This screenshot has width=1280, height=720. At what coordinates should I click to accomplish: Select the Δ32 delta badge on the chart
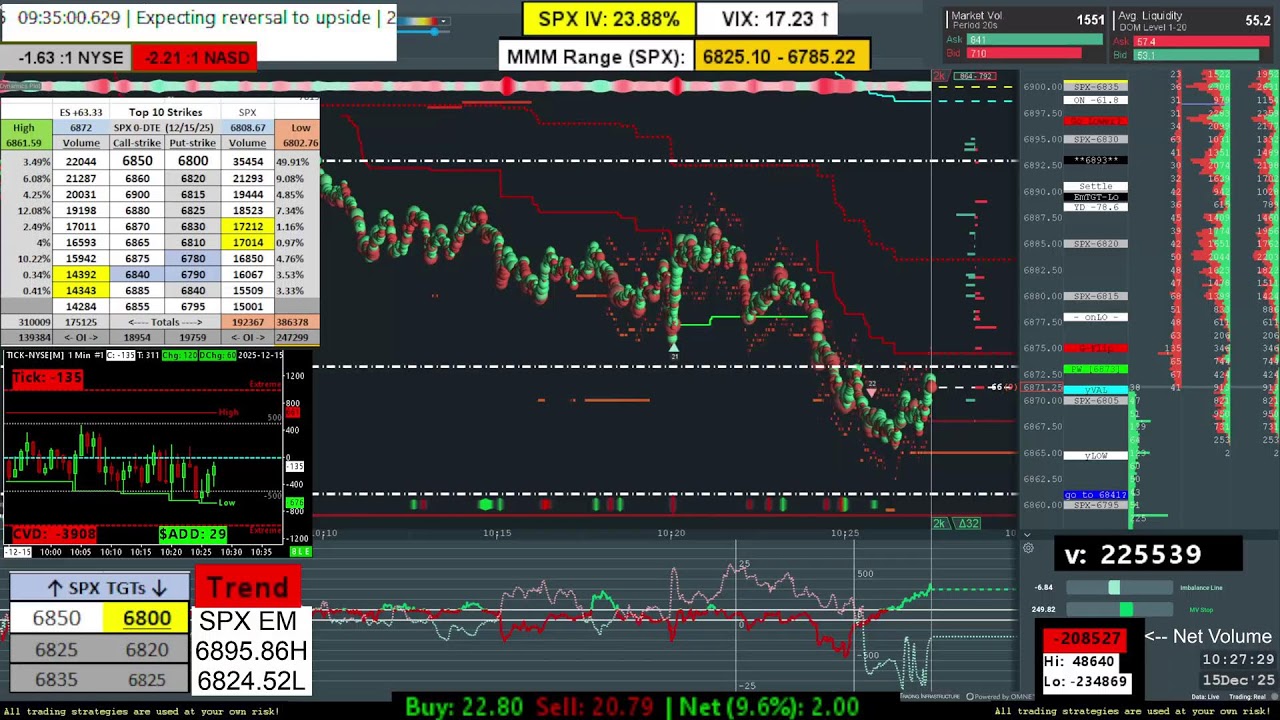969,524
